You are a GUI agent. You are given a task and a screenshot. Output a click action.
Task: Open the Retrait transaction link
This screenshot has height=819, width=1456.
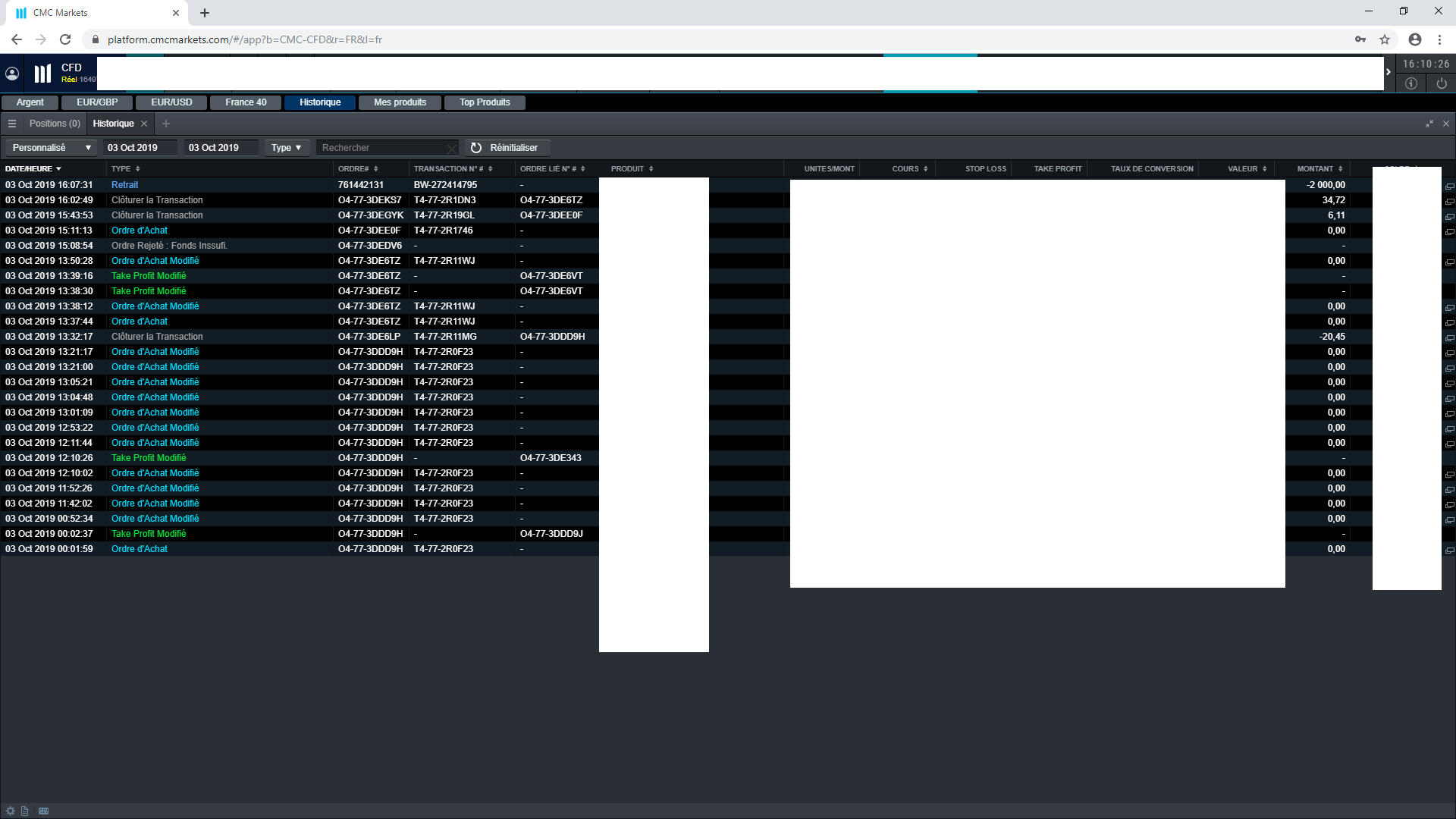[x=125, y=185]
